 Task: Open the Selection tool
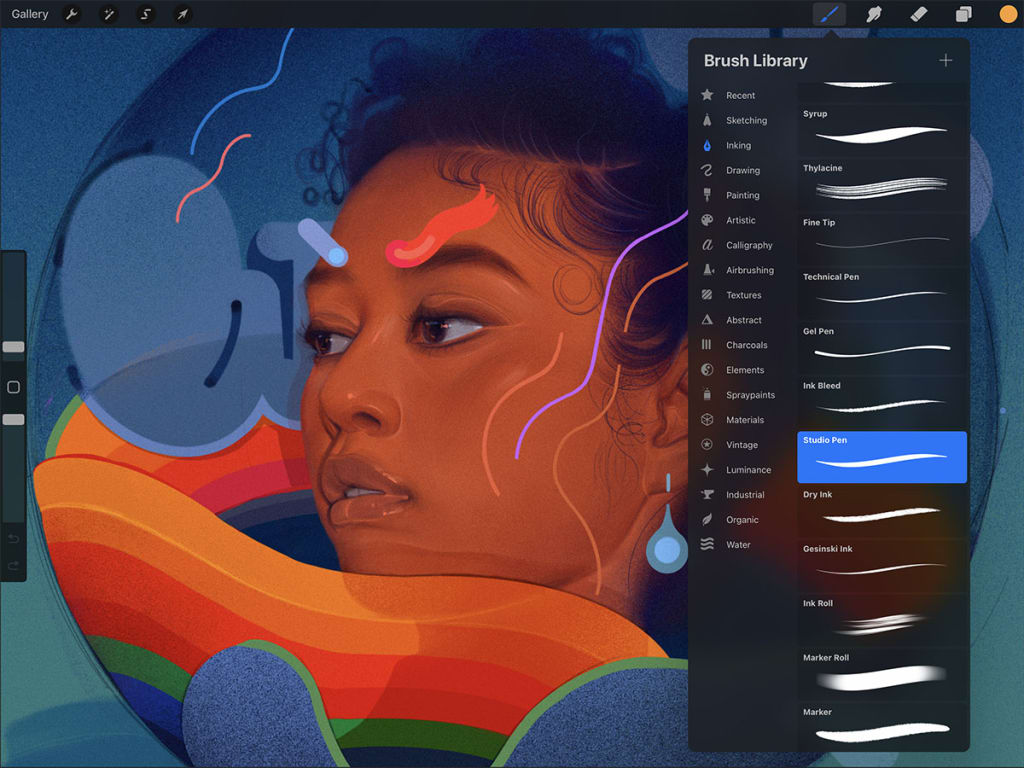click(x=146, y=14)
